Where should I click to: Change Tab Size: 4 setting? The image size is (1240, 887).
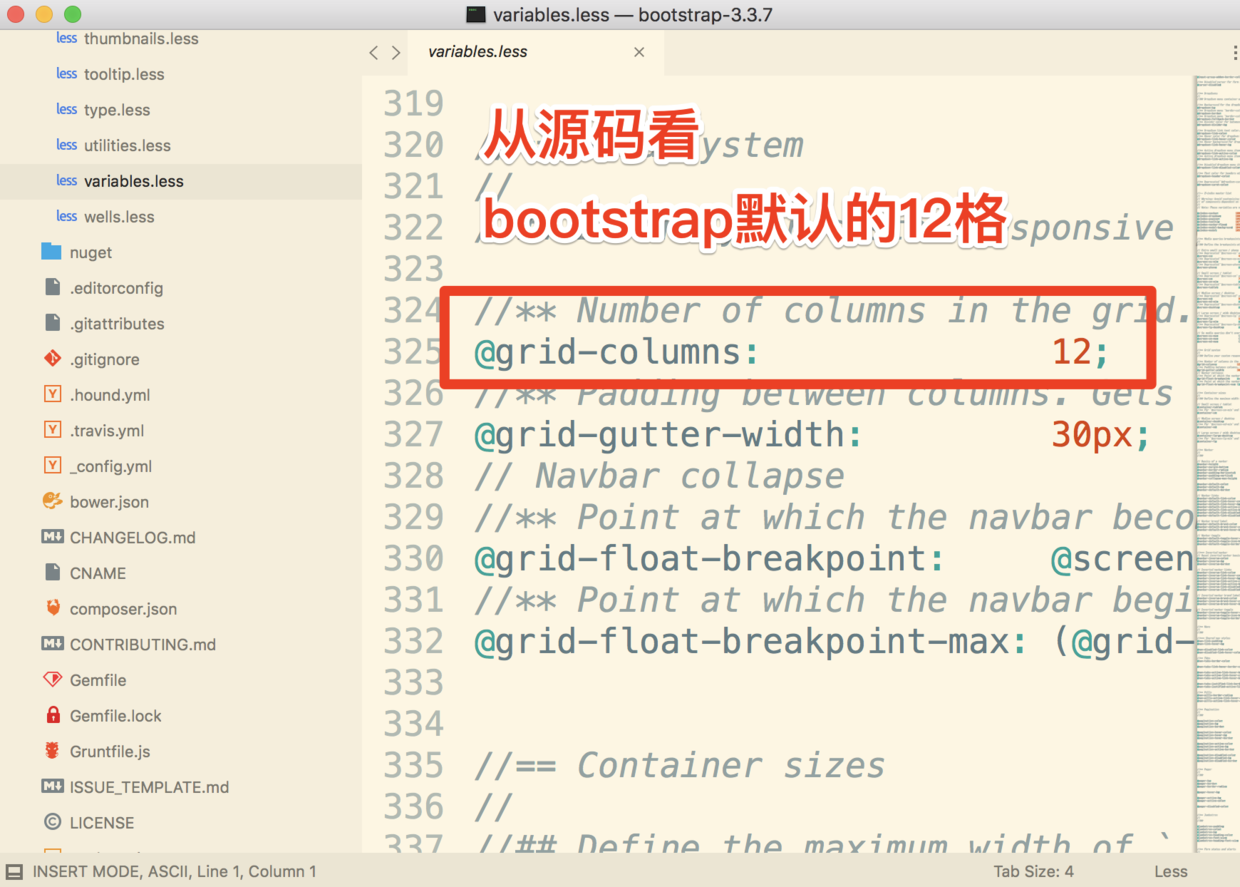(x=1033, y=871)
